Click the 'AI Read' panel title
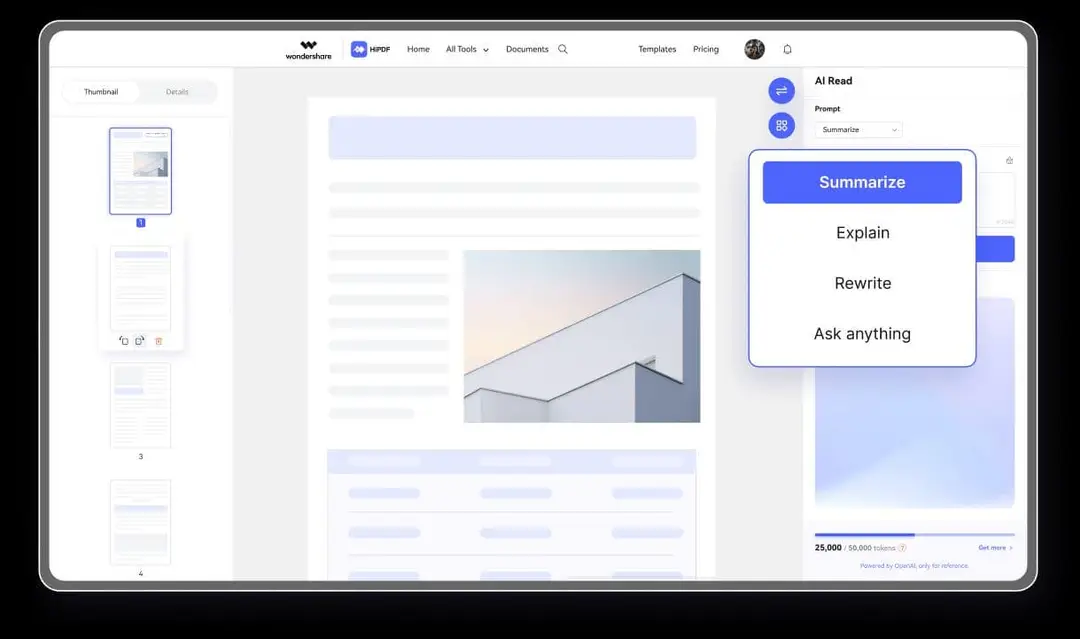1080x639 pixels. pyautogui.click(x=833, y=81)
